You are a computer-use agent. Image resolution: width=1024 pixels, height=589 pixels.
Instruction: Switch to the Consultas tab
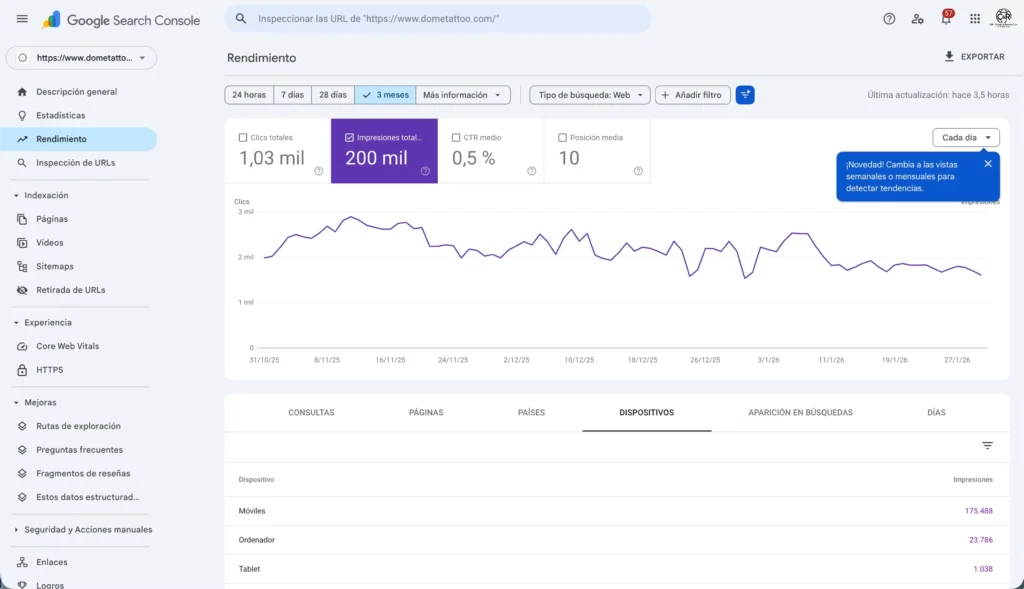[311, 412]
